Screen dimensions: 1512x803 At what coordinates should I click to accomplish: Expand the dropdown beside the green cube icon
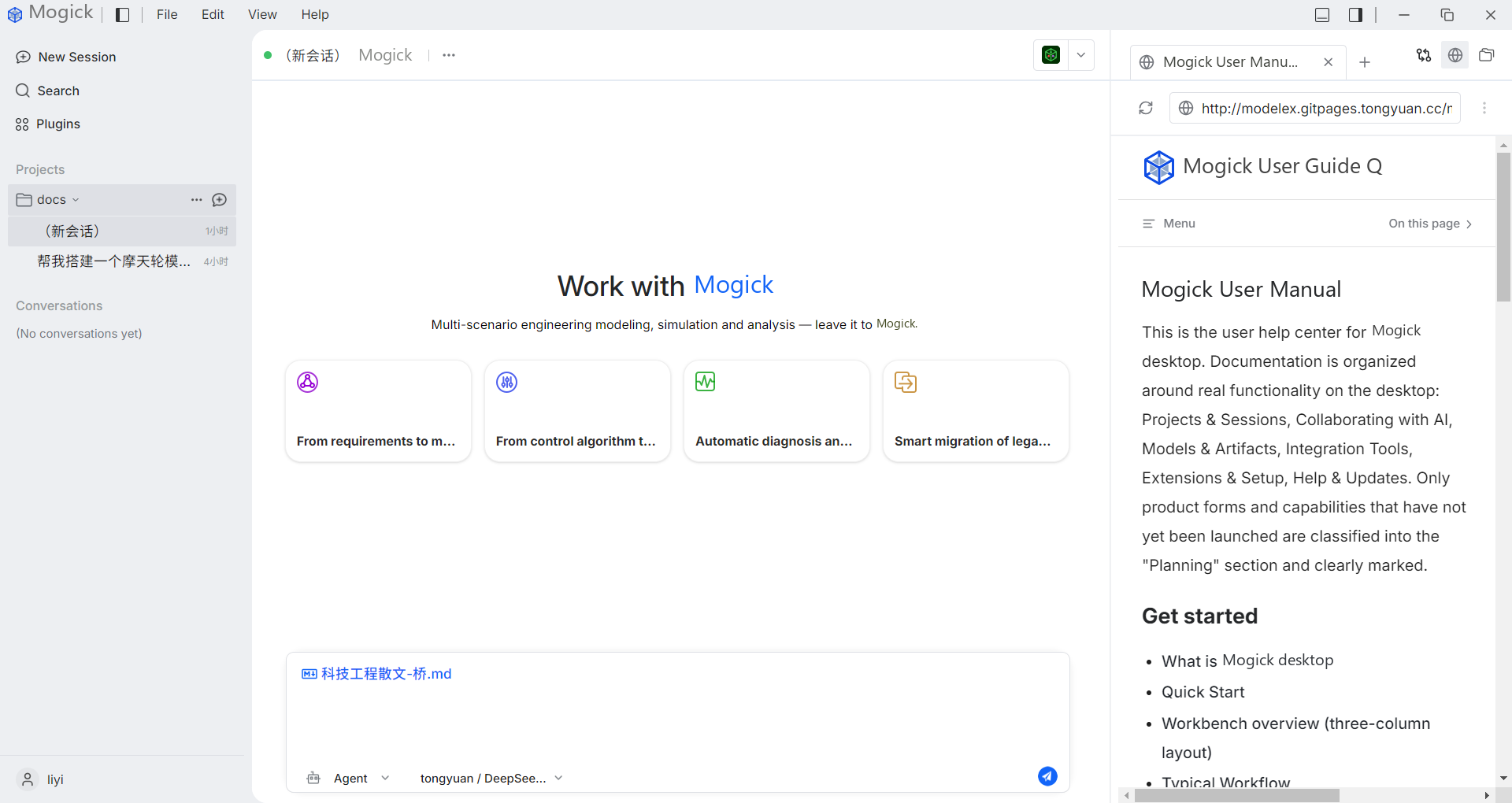point(1081,55)
